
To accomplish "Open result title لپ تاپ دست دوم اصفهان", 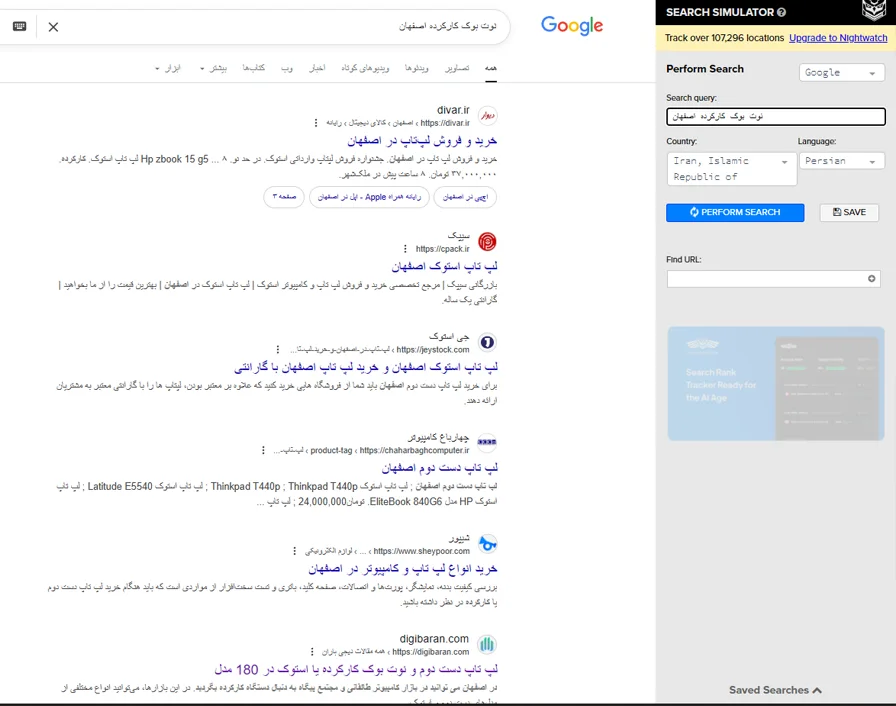I will pos(439,468).
